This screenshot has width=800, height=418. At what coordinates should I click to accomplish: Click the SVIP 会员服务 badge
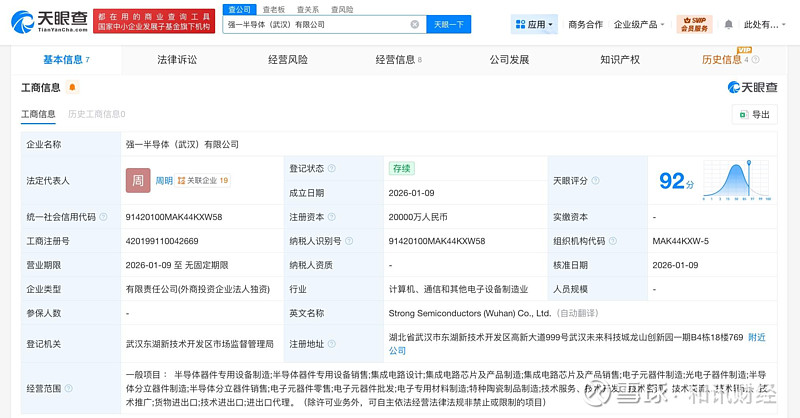click(x=693, y=24)
